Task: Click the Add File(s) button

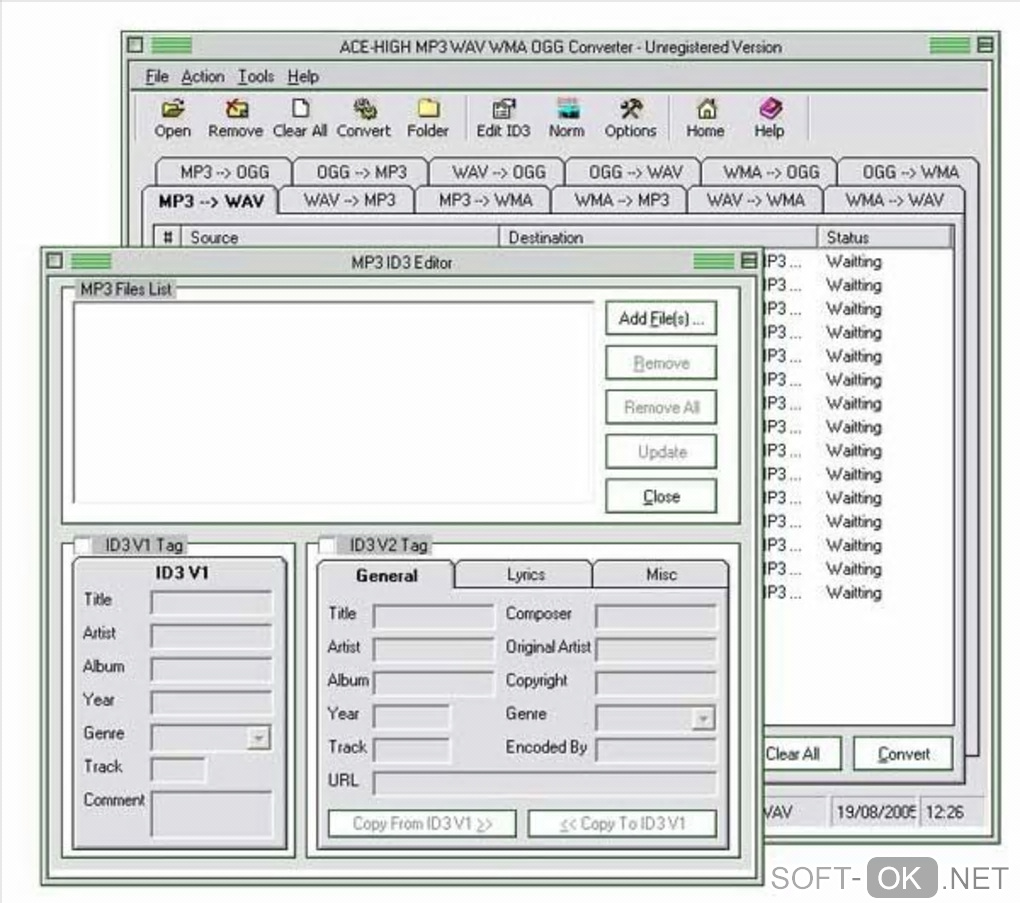Action: 661,318
